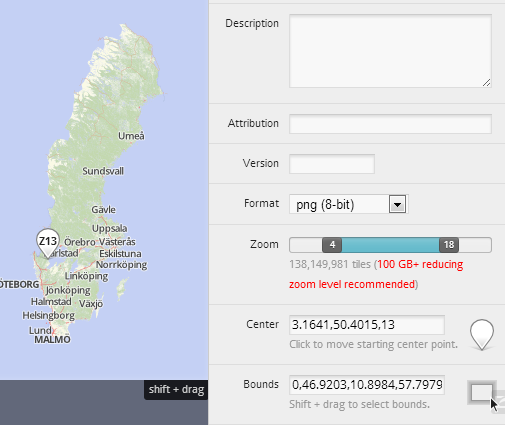This screenshot has width=505, height=425.
Task: Click the shift + drag tooltip label
Action: point(176,390)
